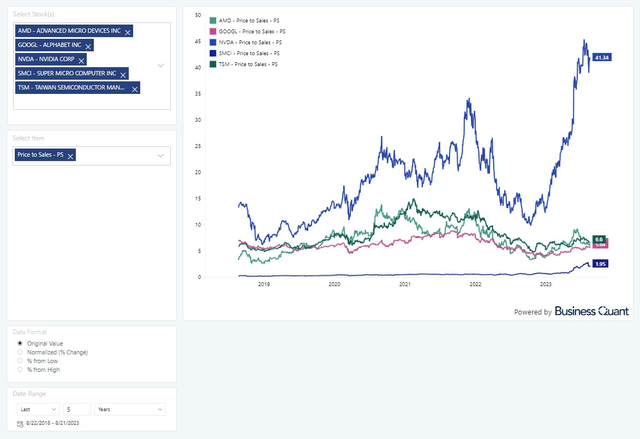Open the Years unit dropdown

click(129, 409)
